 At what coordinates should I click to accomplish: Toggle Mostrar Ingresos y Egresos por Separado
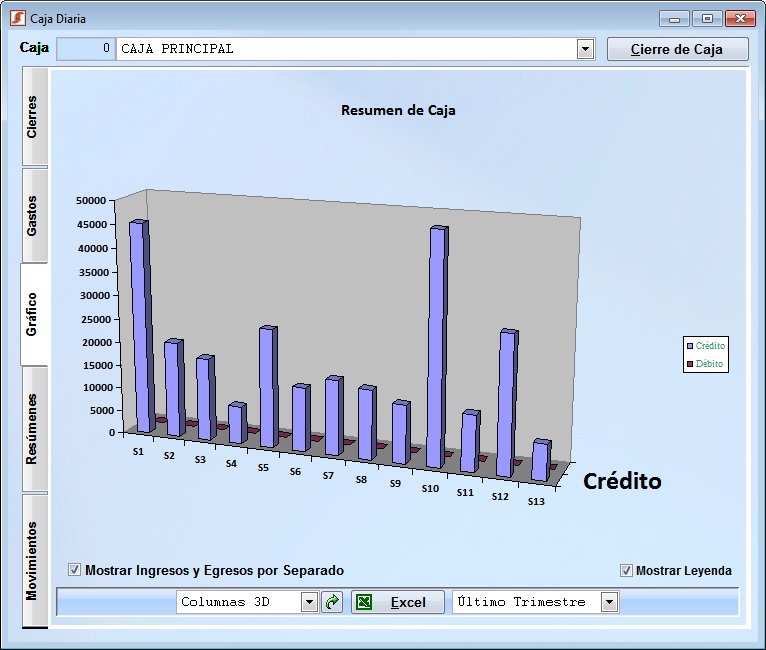tap(75, 570)
